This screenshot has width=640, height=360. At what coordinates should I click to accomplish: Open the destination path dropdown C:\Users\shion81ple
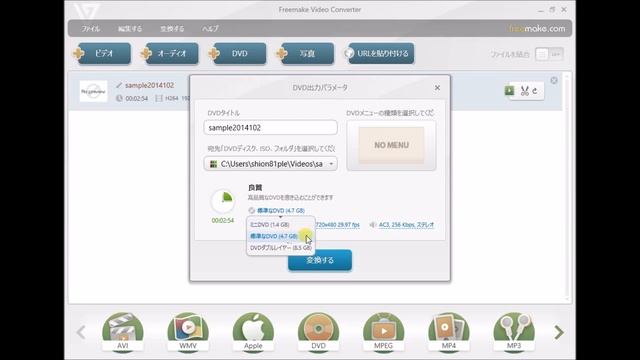(271, 164)
